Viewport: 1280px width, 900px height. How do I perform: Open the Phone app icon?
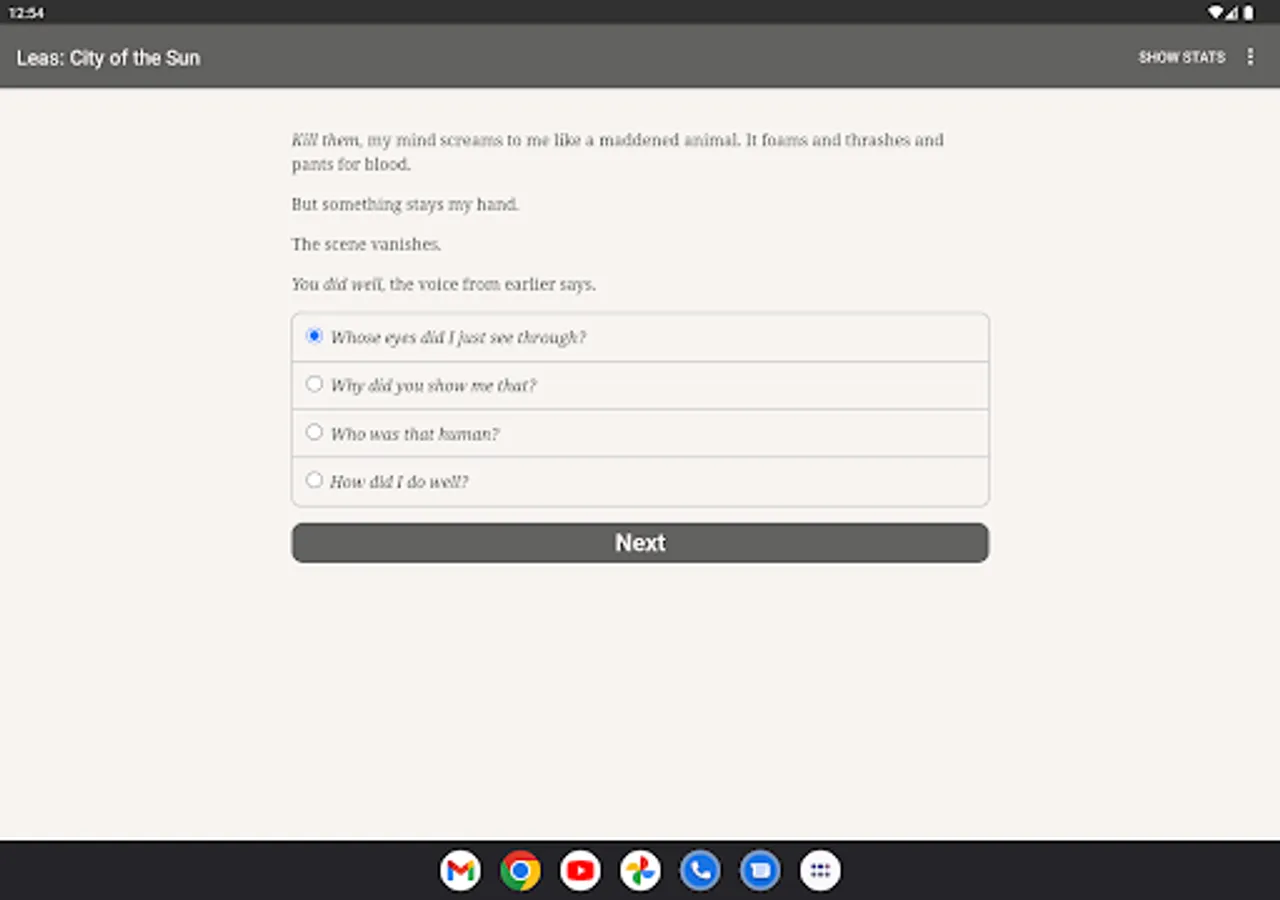coord(700,871)
